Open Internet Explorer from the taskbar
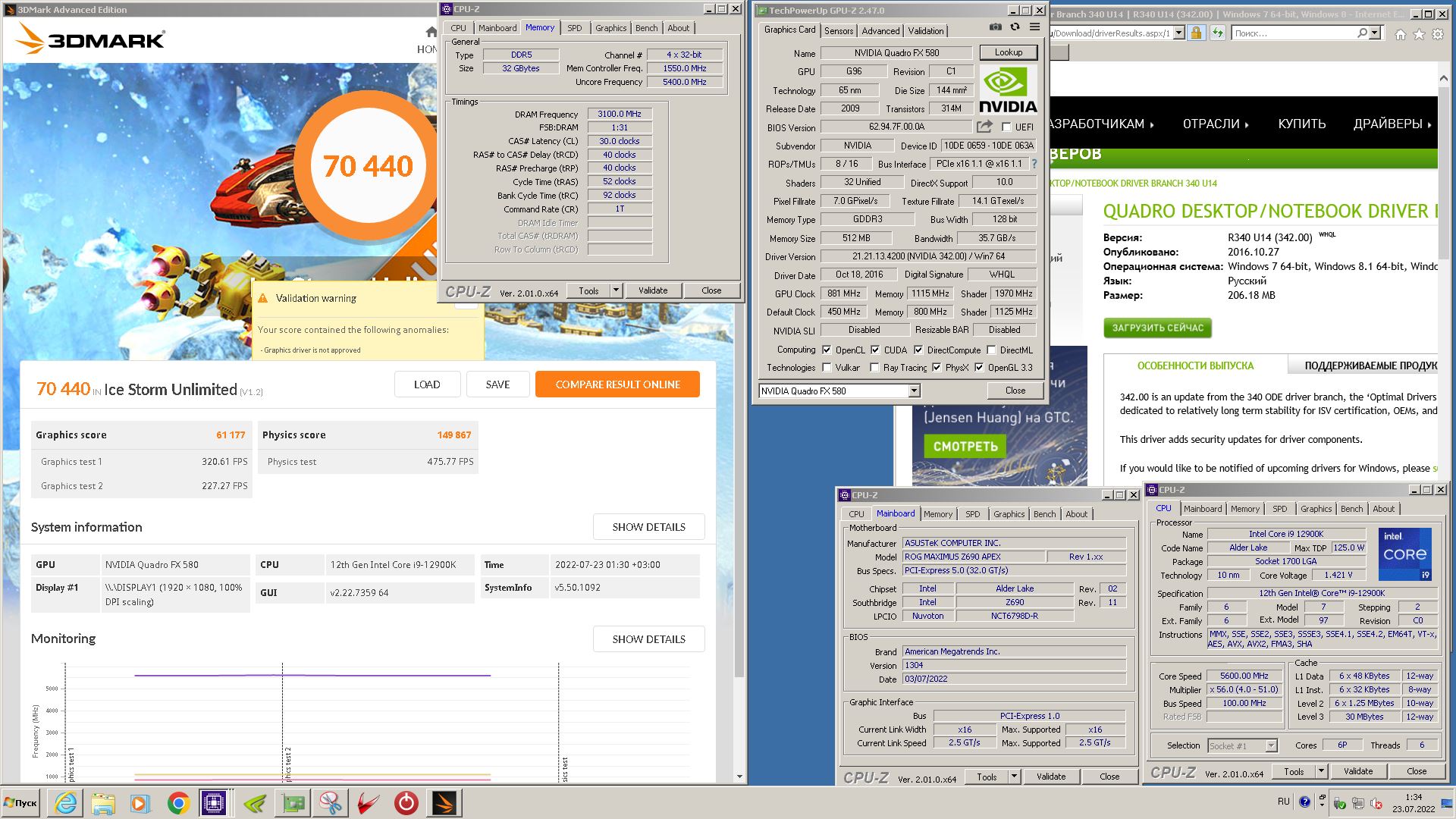This screenshot has width=1456, height=819. 66,802
